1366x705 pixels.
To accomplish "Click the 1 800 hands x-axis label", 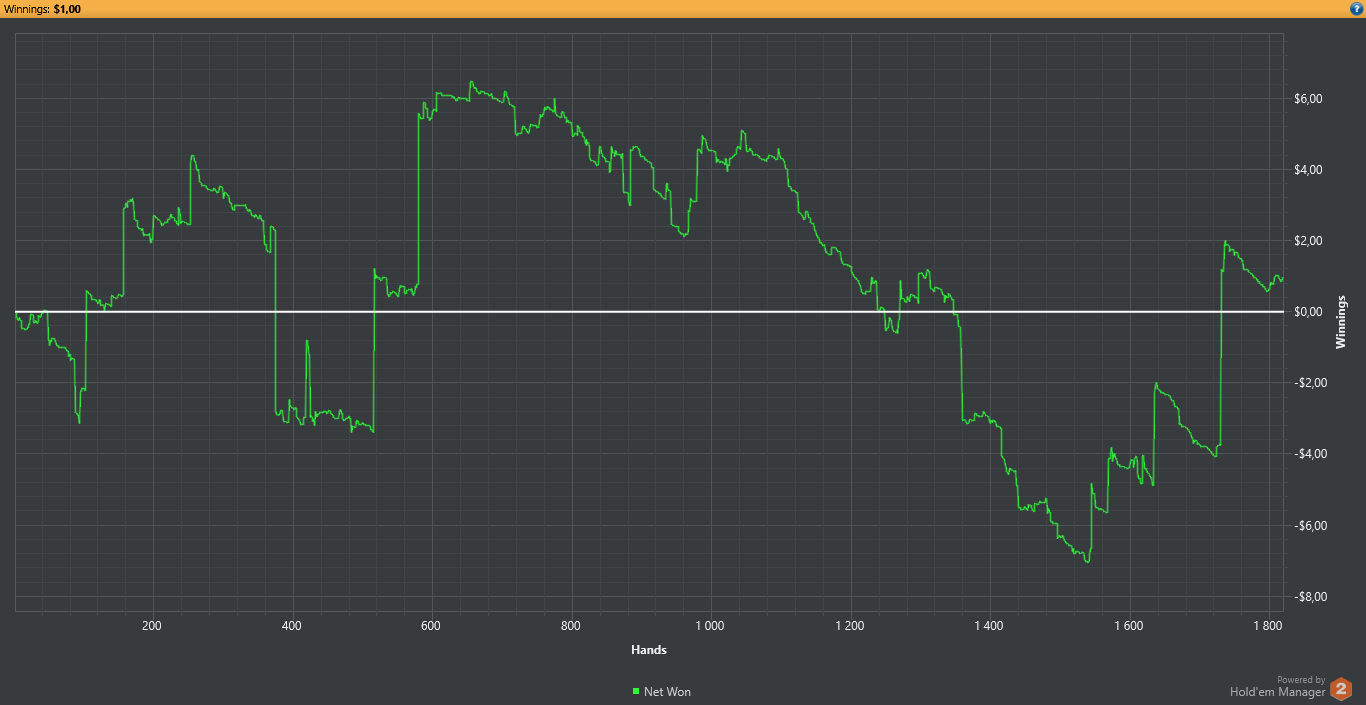I will click(x=1267, y=626).
